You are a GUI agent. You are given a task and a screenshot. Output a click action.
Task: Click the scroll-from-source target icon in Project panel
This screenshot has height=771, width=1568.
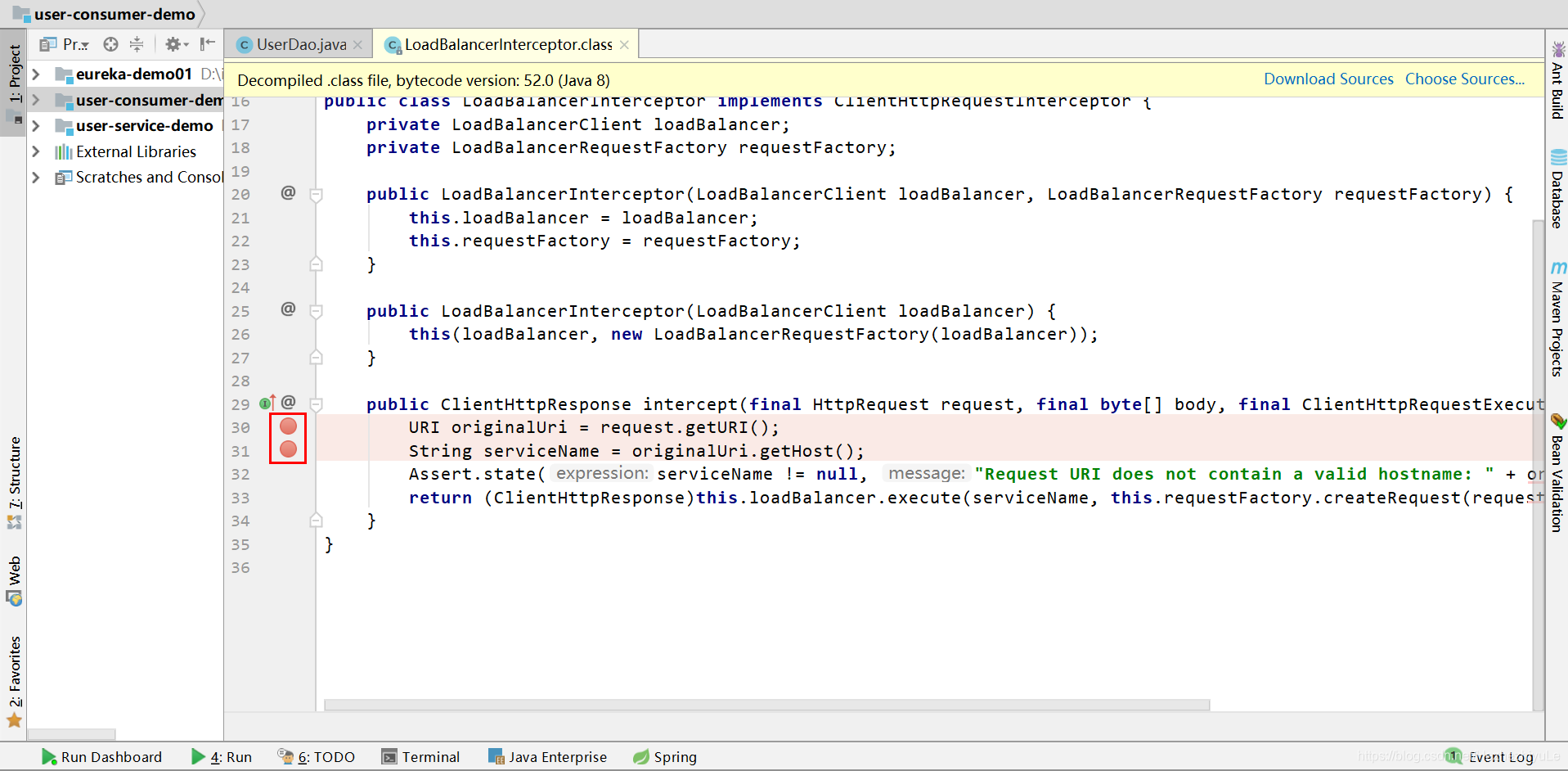[110, 44]
